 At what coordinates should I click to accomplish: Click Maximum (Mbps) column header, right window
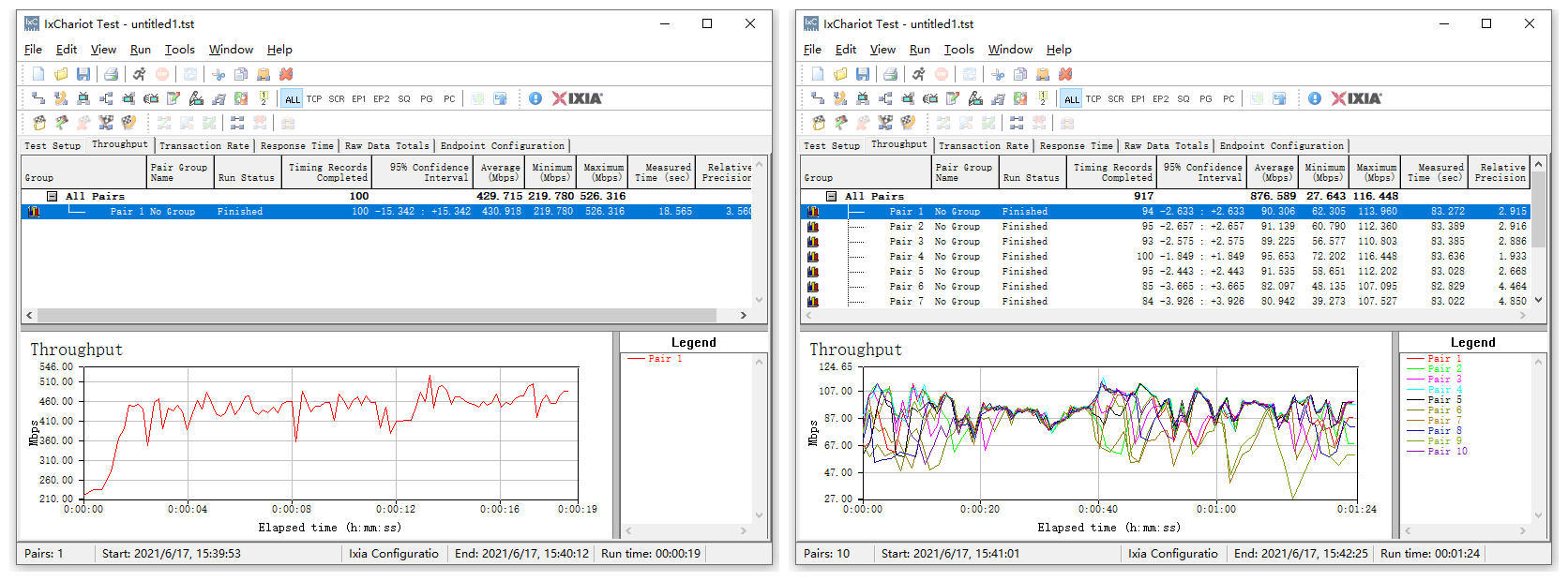(1376, 172)
